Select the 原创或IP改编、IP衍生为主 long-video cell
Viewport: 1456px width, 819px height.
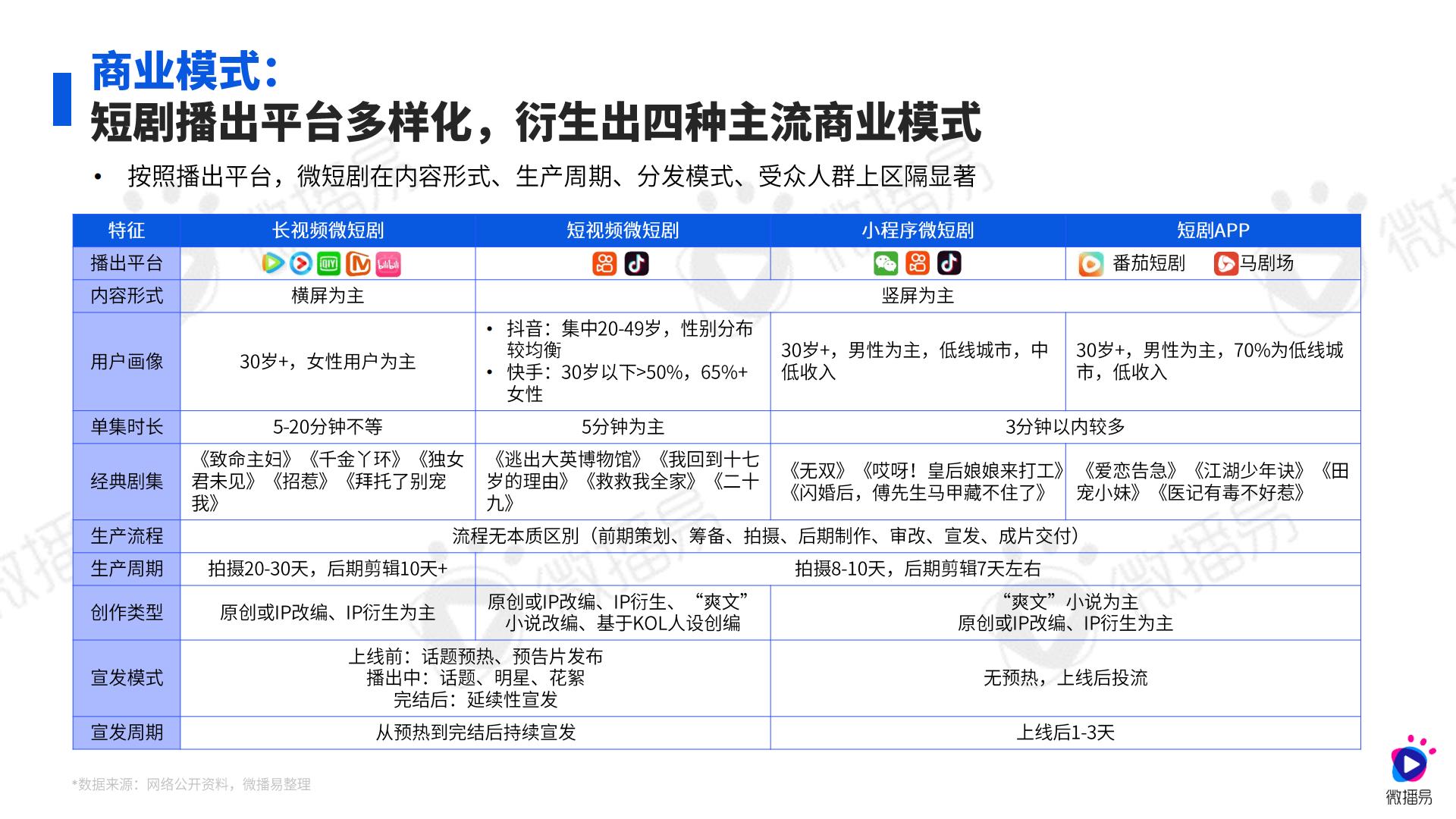328,613
